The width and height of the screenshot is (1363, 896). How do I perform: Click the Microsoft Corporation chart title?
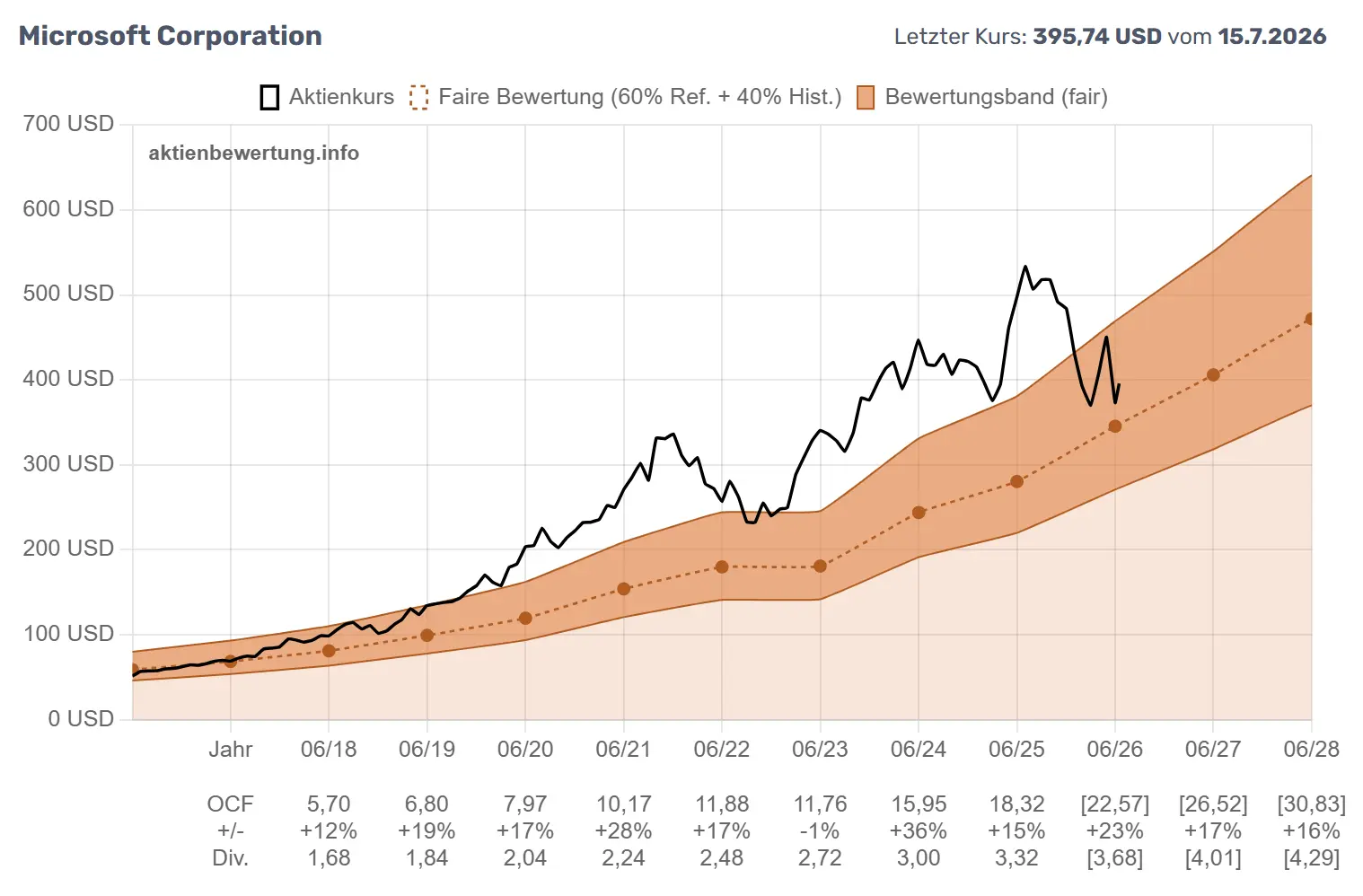click(x=171, y=36)
